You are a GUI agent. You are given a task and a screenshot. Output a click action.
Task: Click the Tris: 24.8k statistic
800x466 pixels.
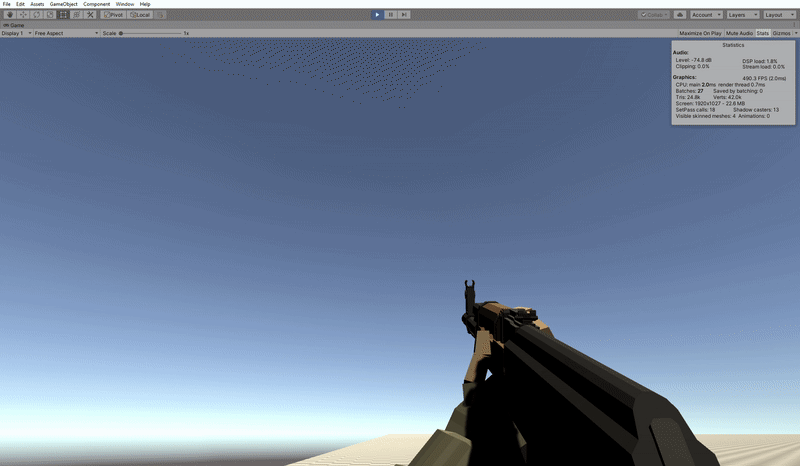tap(688, 97)
